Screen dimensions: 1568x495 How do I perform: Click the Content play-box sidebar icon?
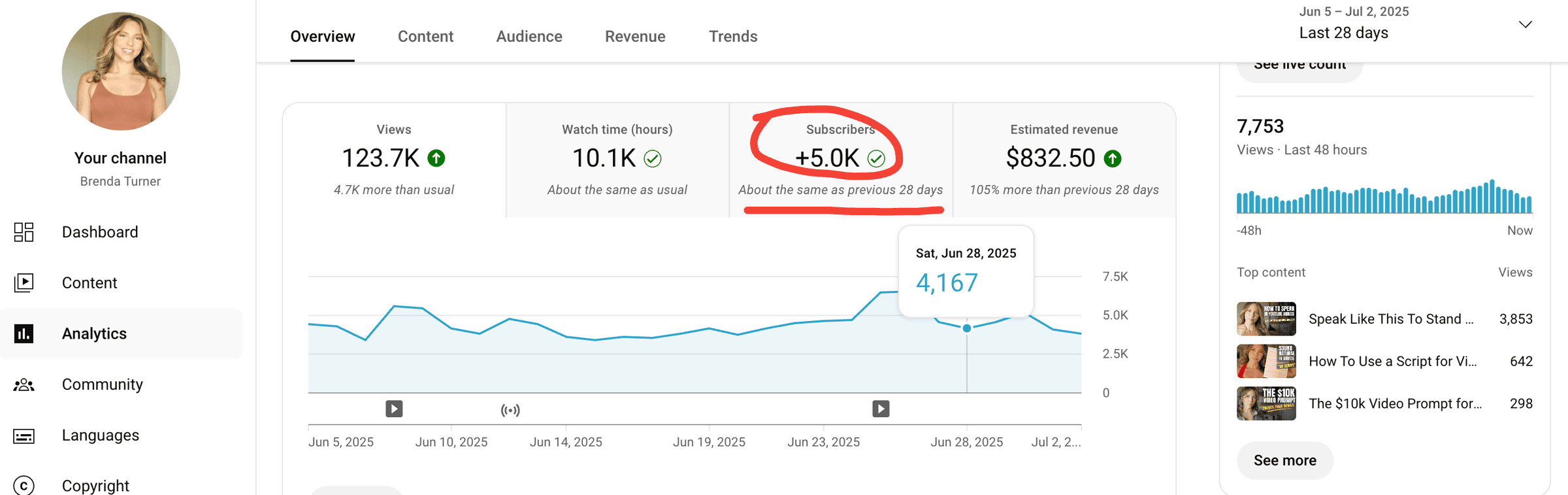(24, 282)
